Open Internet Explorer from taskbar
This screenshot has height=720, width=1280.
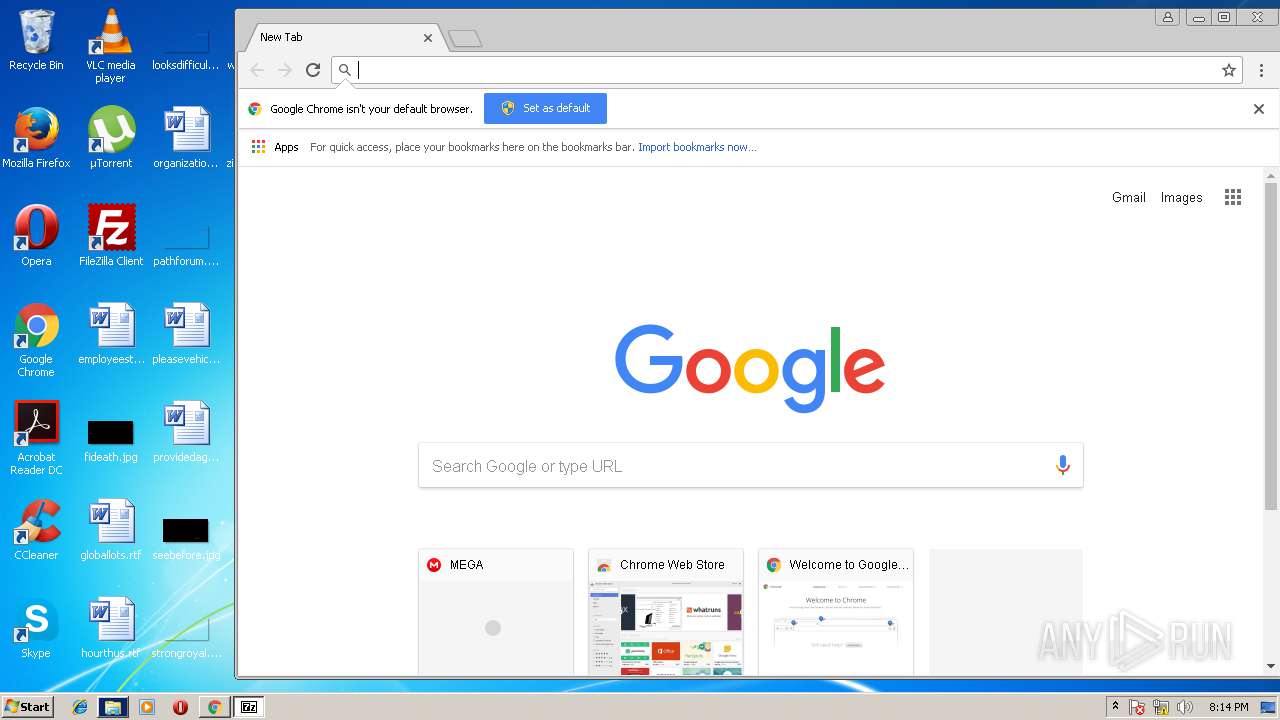point(80,707)
